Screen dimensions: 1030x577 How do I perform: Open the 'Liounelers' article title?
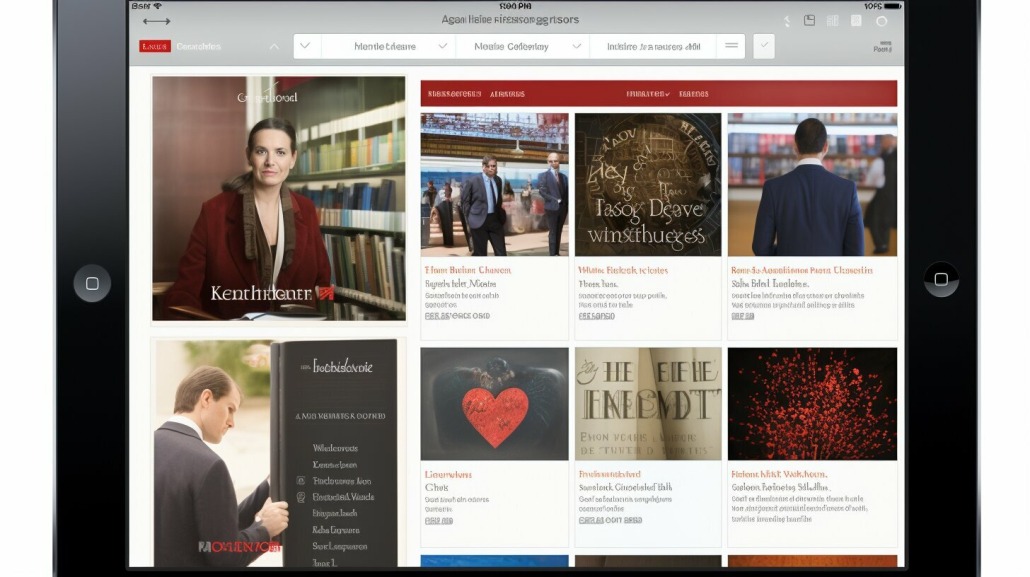point(448,474)
